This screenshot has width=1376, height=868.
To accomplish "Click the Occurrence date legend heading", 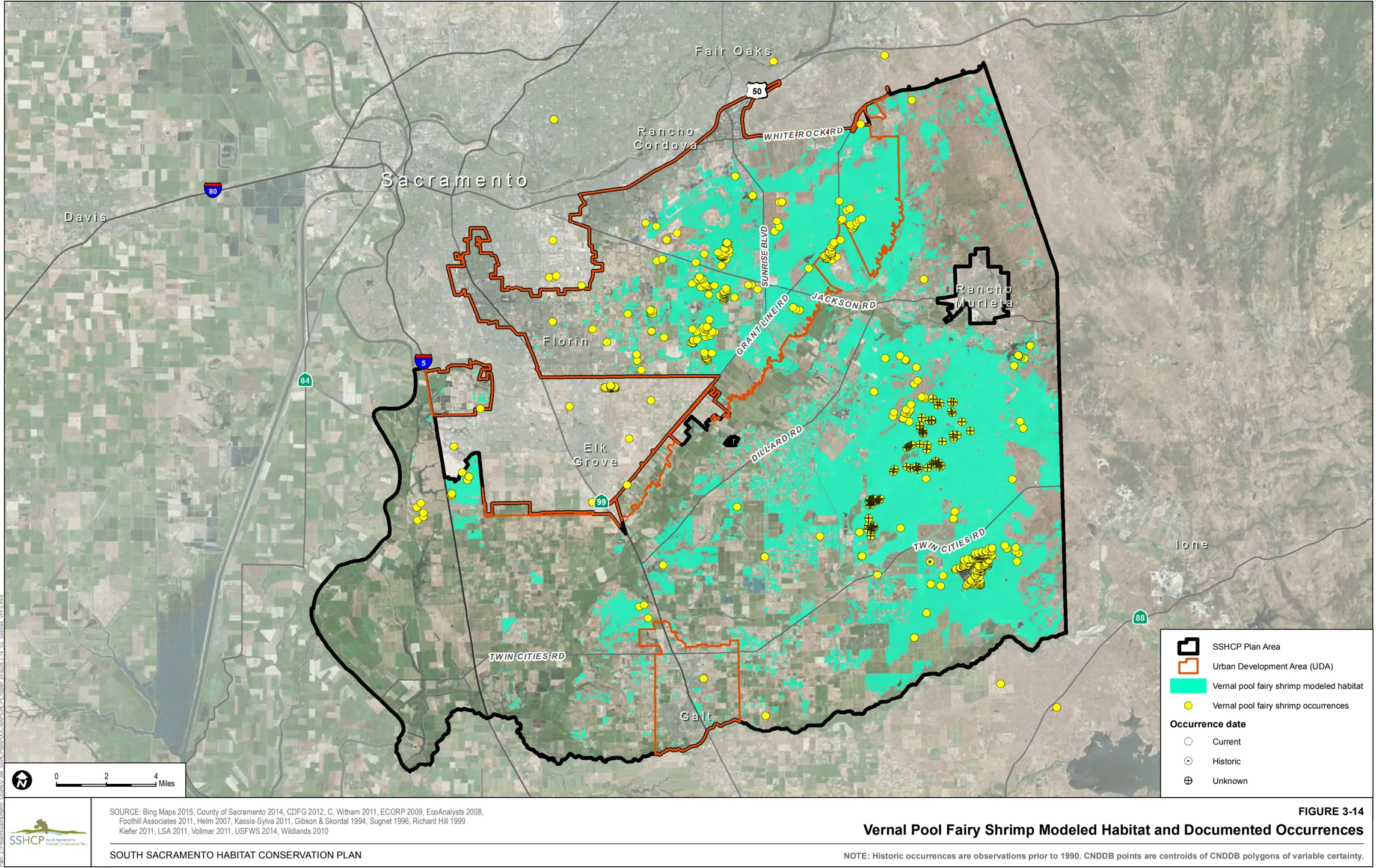I will [1207, 724].
